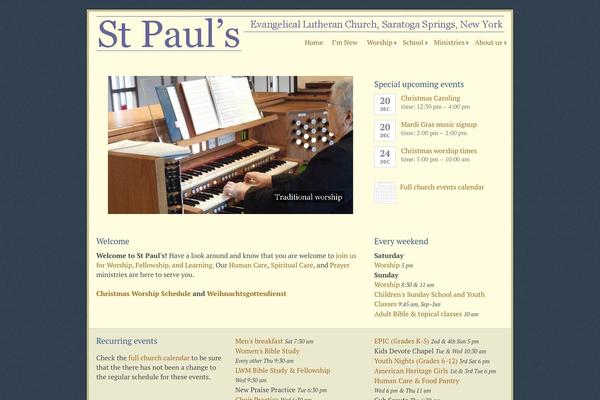
Task: Click the 'Recurring events' heading
Action: pyautogui.click(x=127, y=341)
